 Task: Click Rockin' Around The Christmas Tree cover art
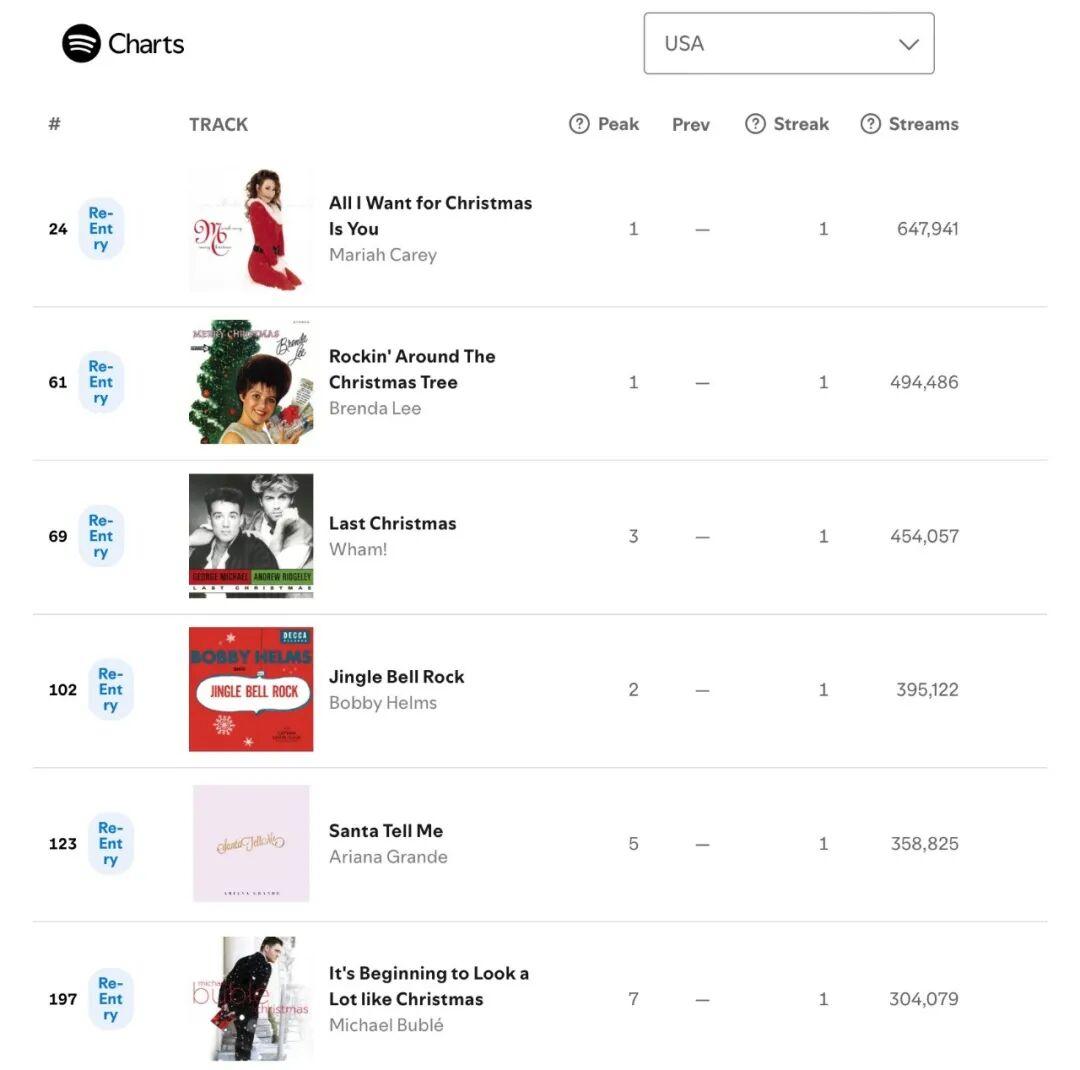[251, 382]
